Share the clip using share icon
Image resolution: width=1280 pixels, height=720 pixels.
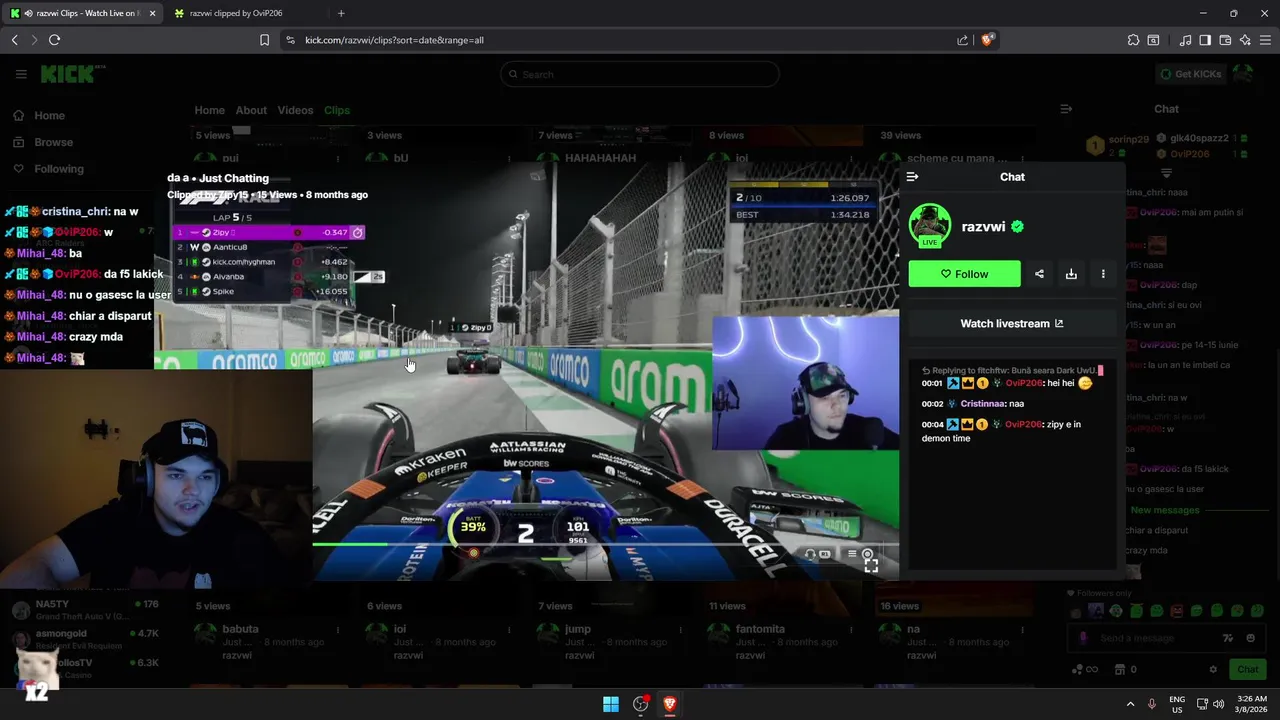(1039, 274)
